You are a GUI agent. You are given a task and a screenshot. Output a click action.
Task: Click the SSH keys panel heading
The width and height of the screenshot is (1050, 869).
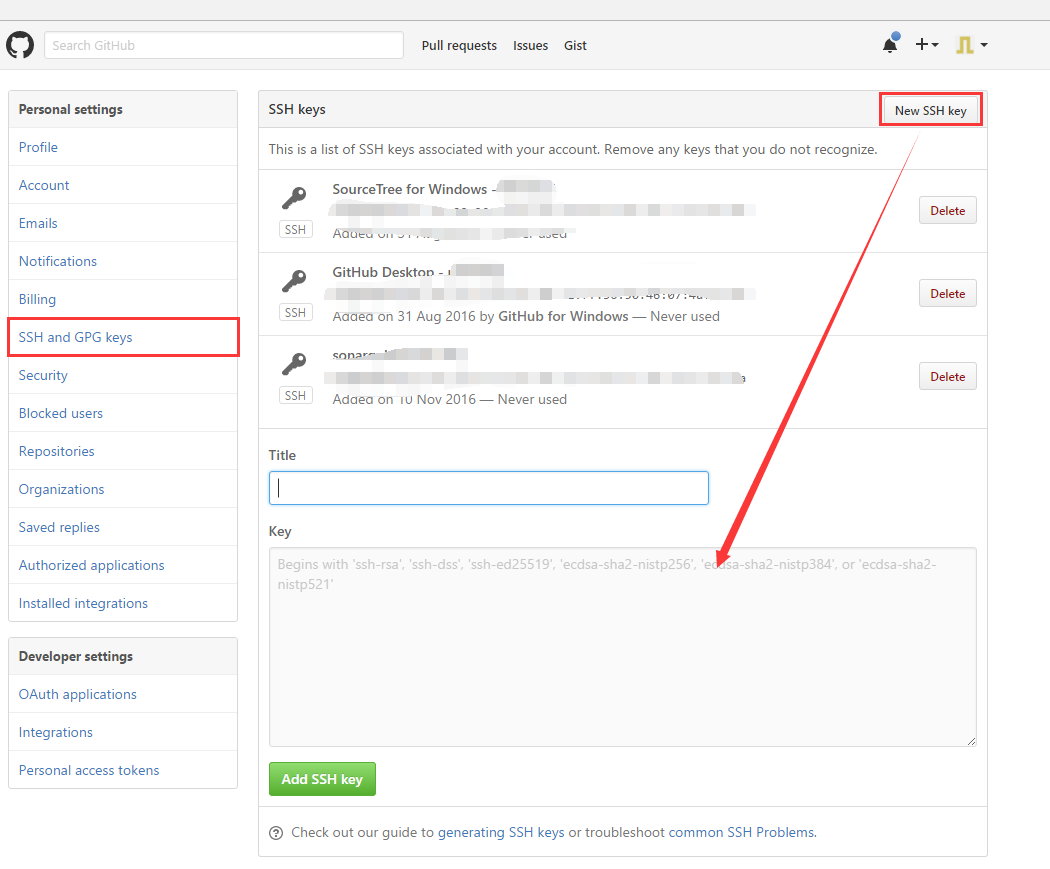click(x=297, y=109)
